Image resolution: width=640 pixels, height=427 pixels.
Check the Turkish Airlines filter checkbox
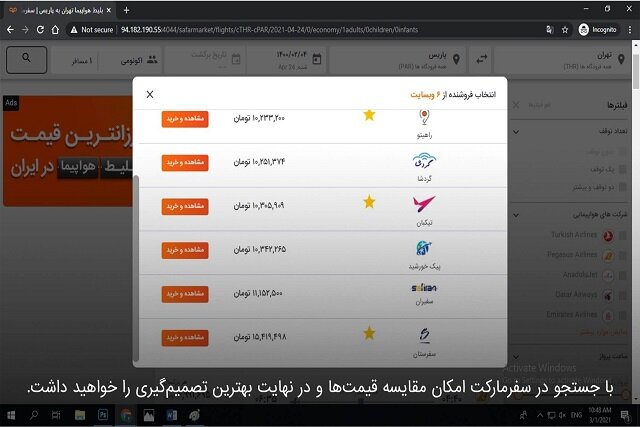click(x=623, y=235)
